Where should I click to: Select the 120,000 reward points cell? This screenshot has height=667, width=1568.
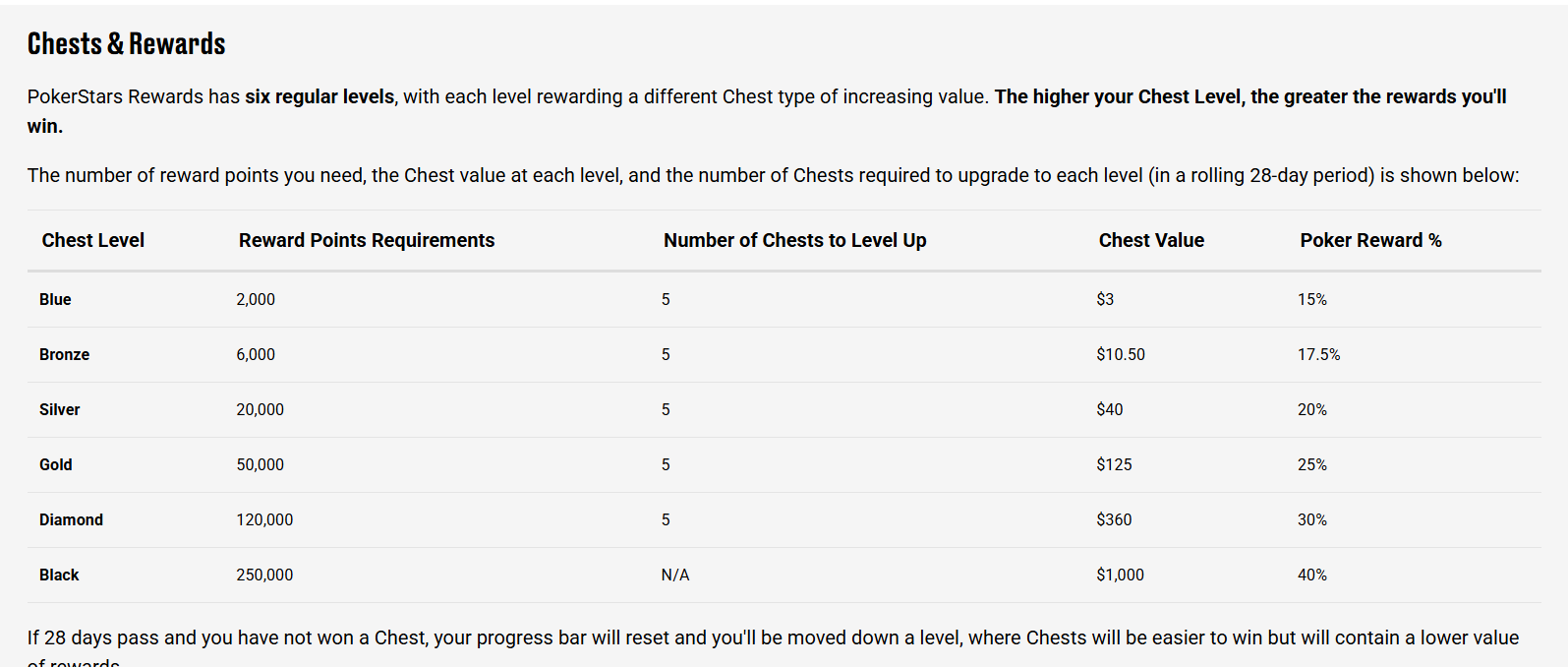tap(264, 519)
